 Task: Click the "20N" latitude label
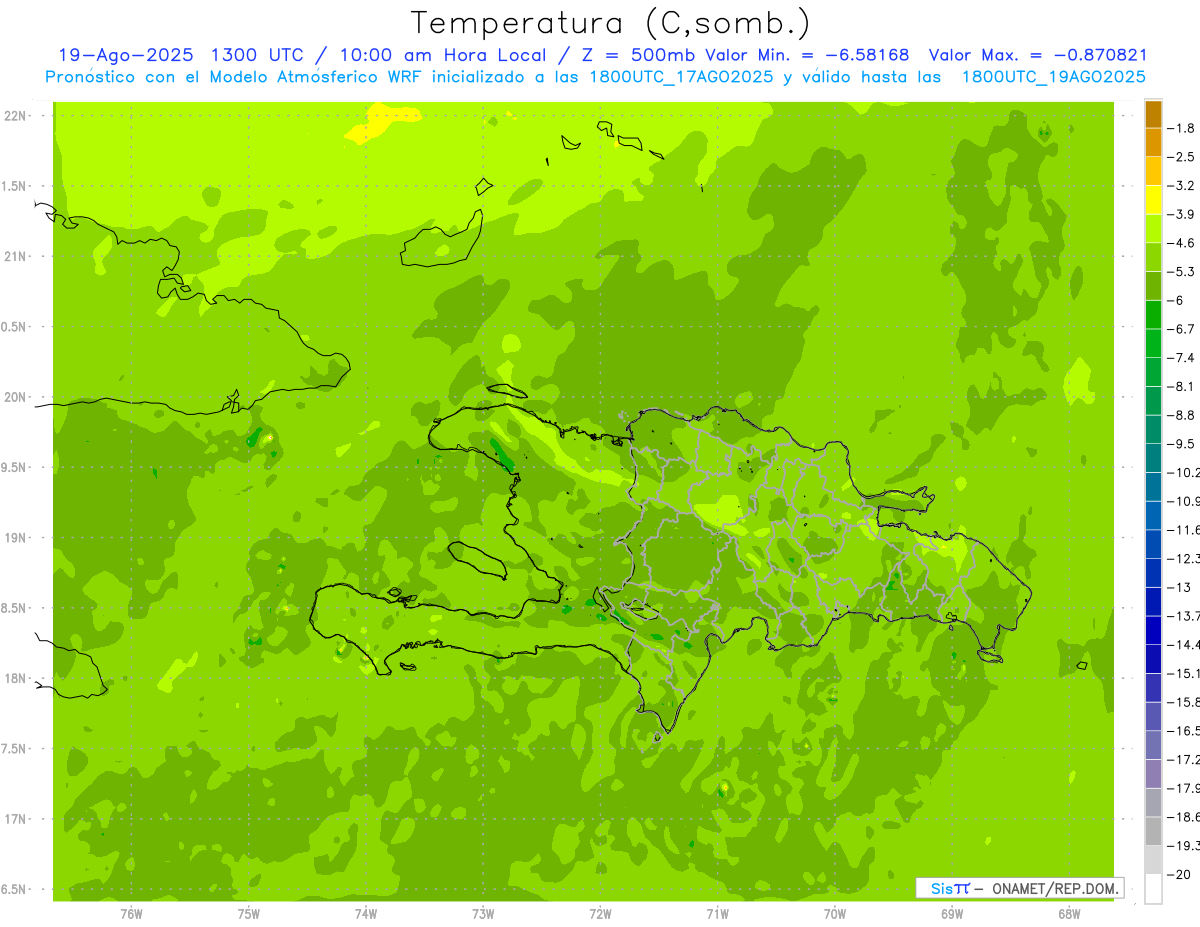17,397
